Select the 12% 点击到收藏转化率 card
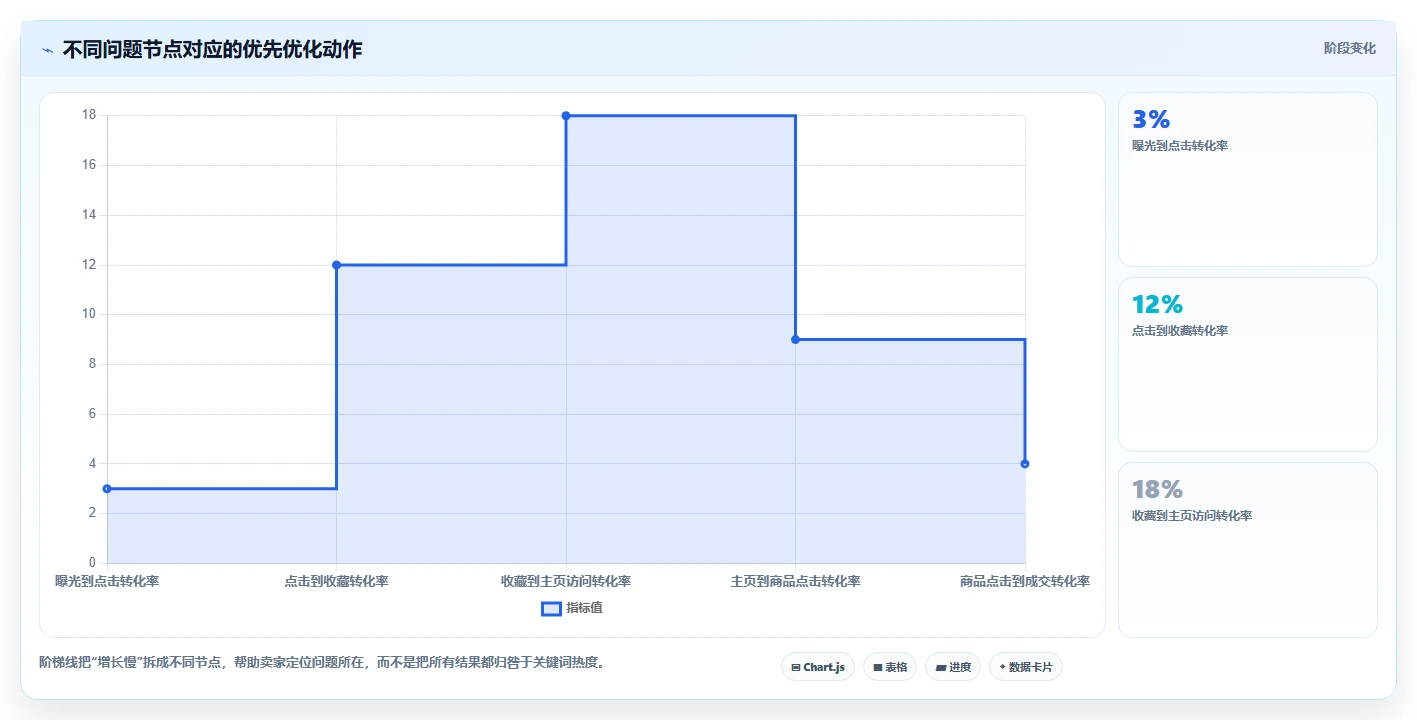 1248,365
